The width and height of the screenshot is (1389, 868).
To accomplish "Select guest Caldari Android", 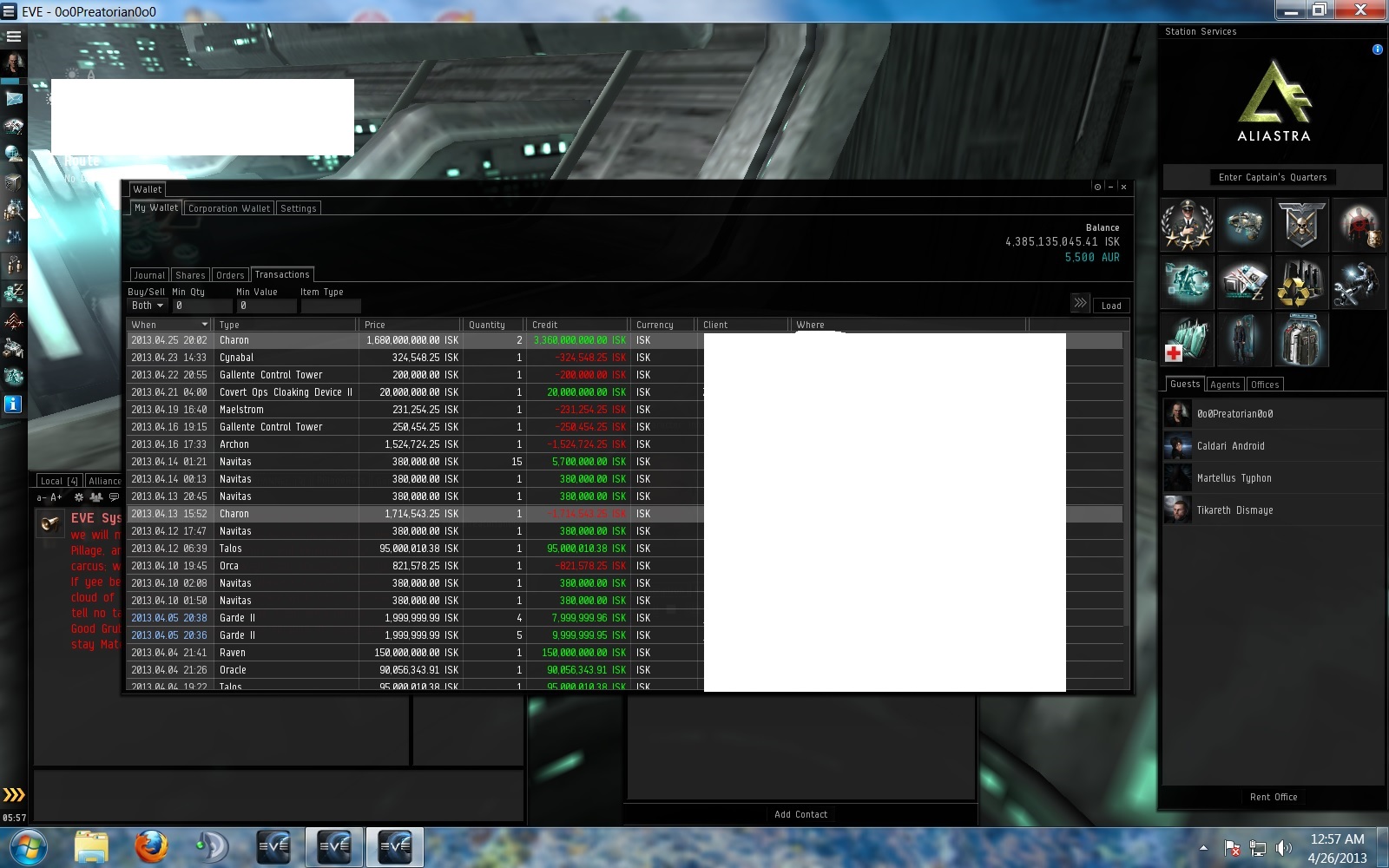I will click(x=1273, y=446).
